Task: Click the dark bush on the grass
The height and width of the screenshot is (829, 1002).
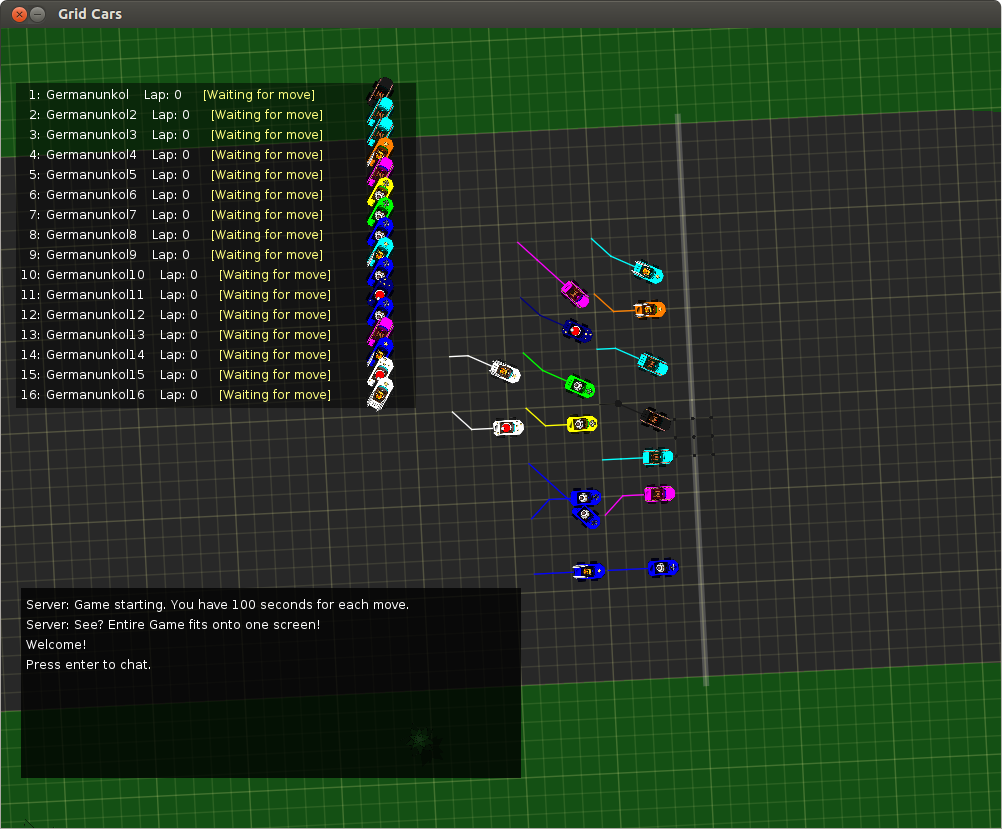Action: [x=421, y=740]
